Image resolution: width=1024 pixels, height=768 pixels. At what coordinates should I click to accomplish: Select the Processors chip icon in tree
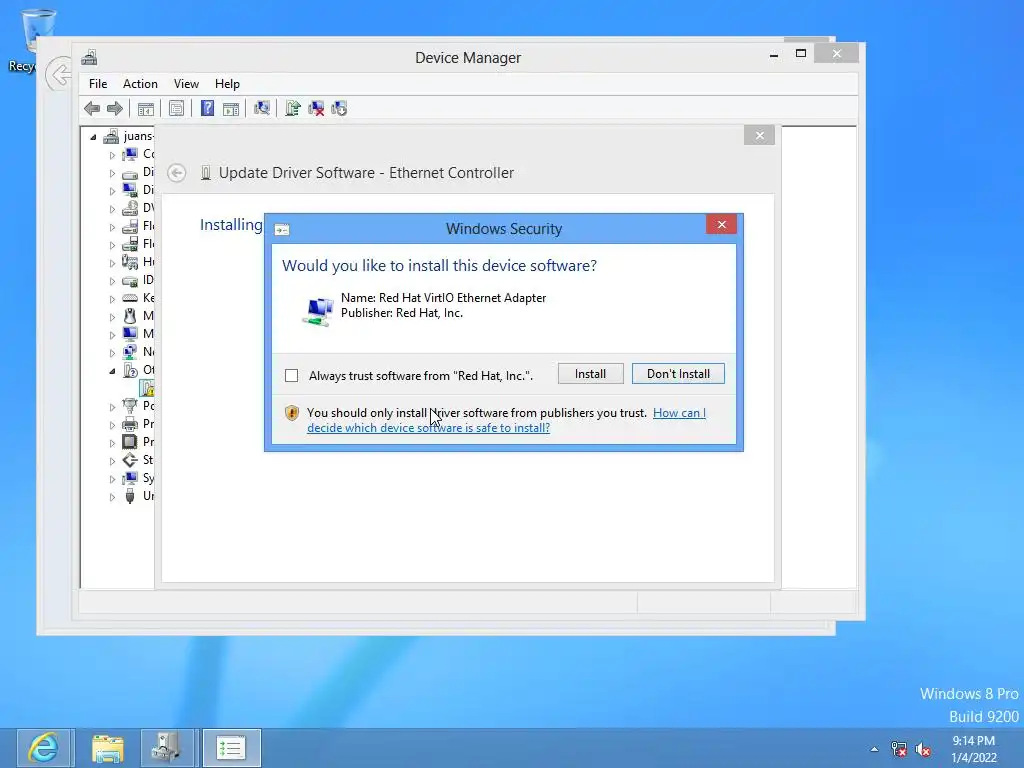coord(130,442)
